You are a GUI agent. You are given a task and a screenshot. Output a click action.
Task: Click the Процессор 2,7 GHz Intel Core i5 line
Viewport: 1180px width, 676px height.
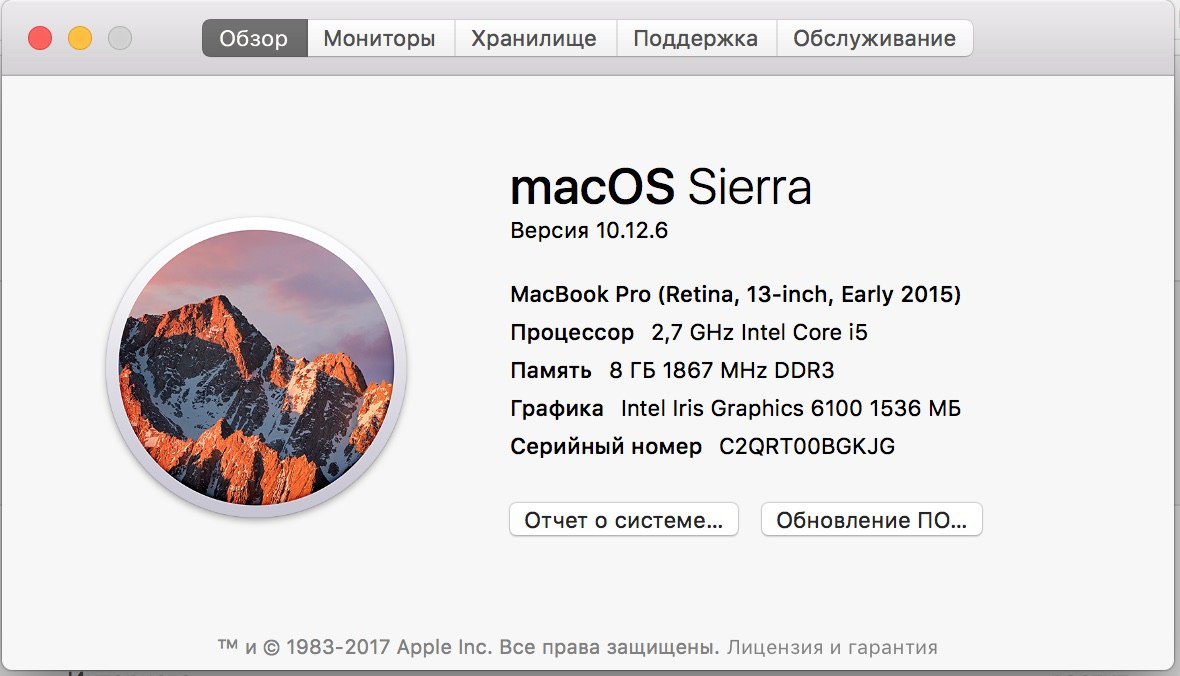(689, 333)
